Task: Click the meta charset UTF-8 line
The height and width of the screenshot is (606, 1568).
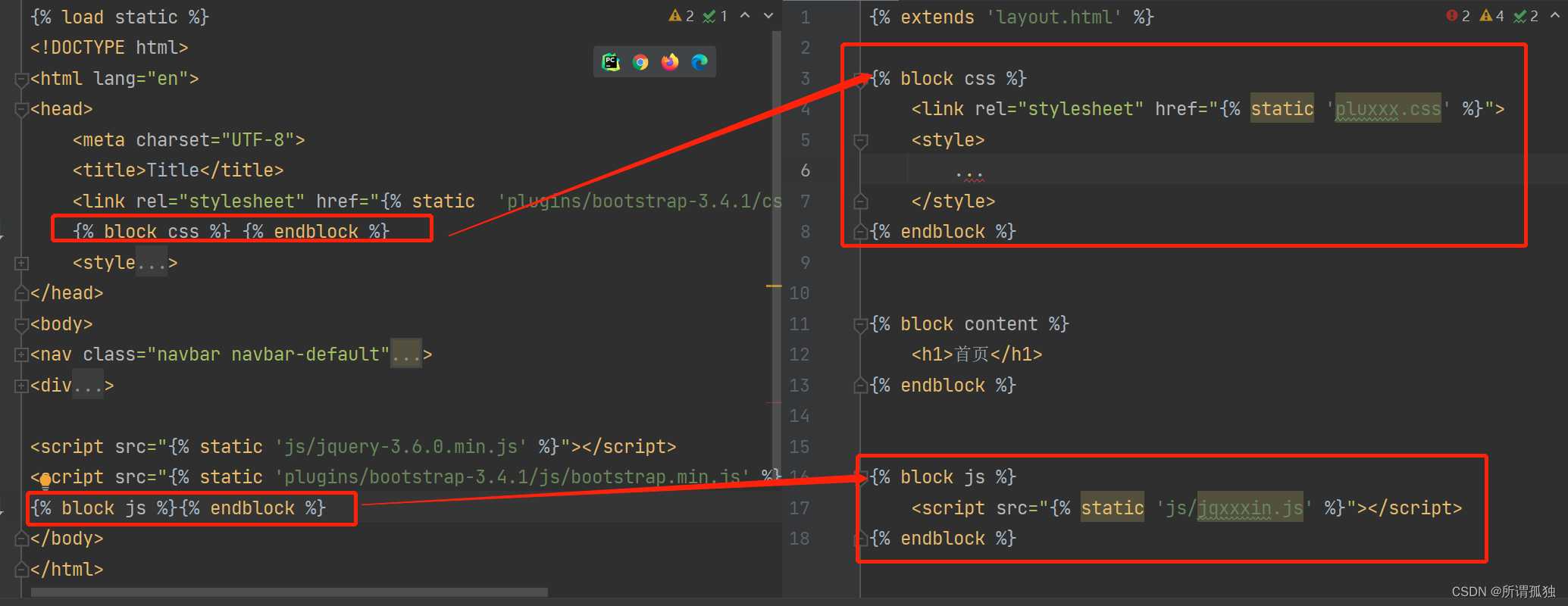Action: (x=189, y=140)
